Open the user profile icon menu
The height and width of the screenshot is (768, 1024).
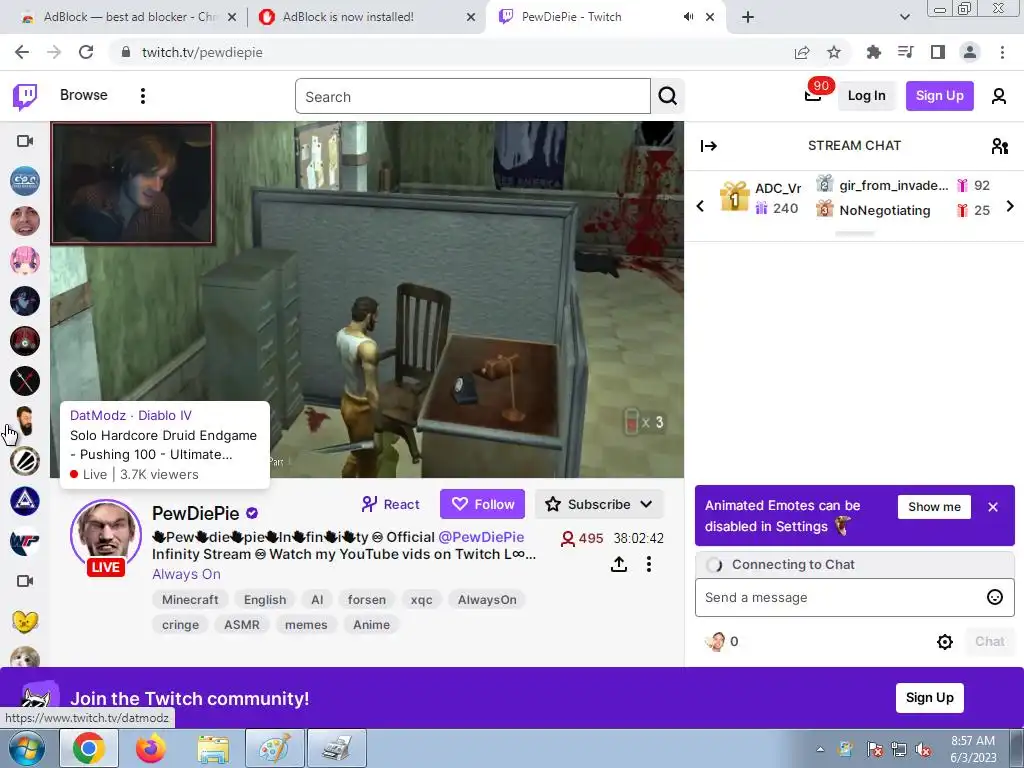click(999, 96)
